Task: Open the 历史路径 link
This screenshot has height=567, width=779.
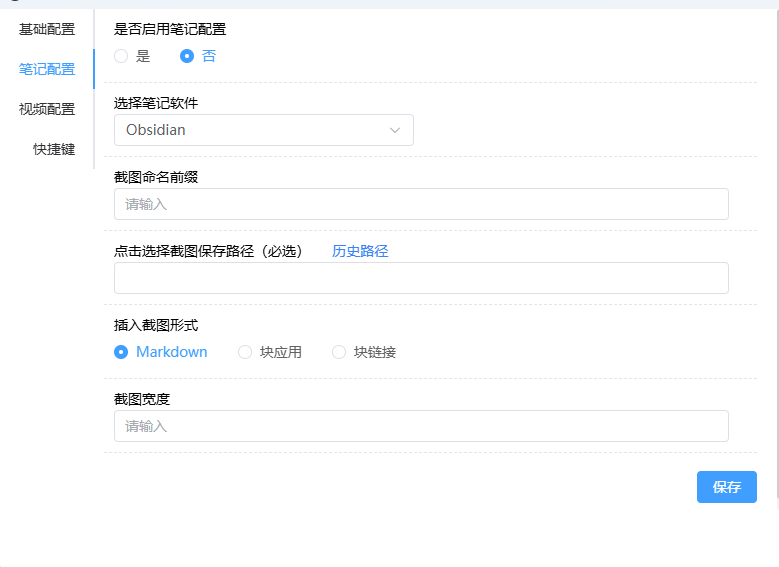Action: point(360,251)
